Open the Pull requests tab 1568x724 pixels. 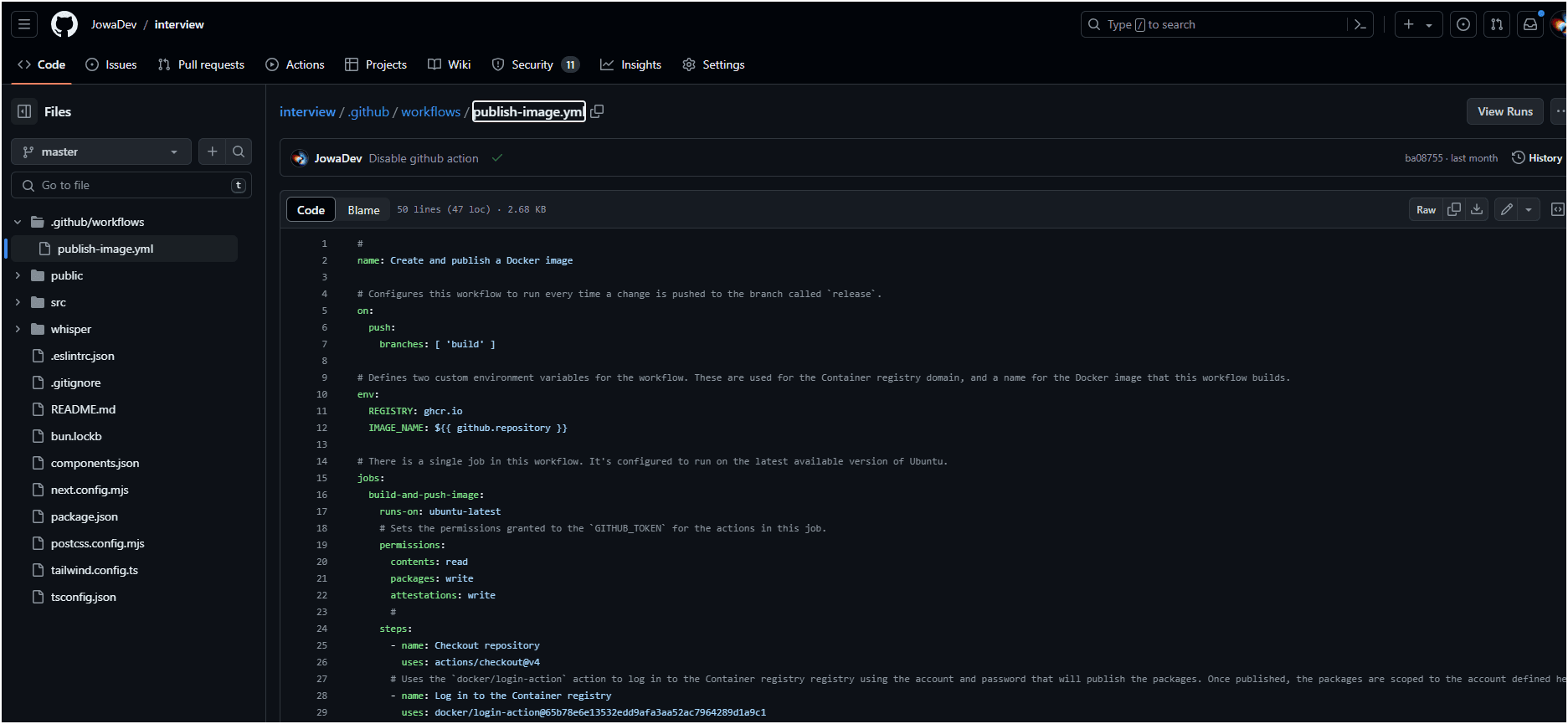201,64
